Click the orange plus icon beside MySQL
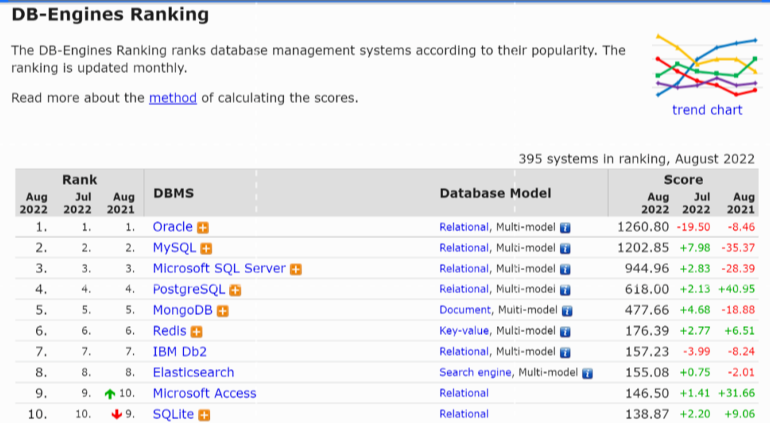 (206, 249)
